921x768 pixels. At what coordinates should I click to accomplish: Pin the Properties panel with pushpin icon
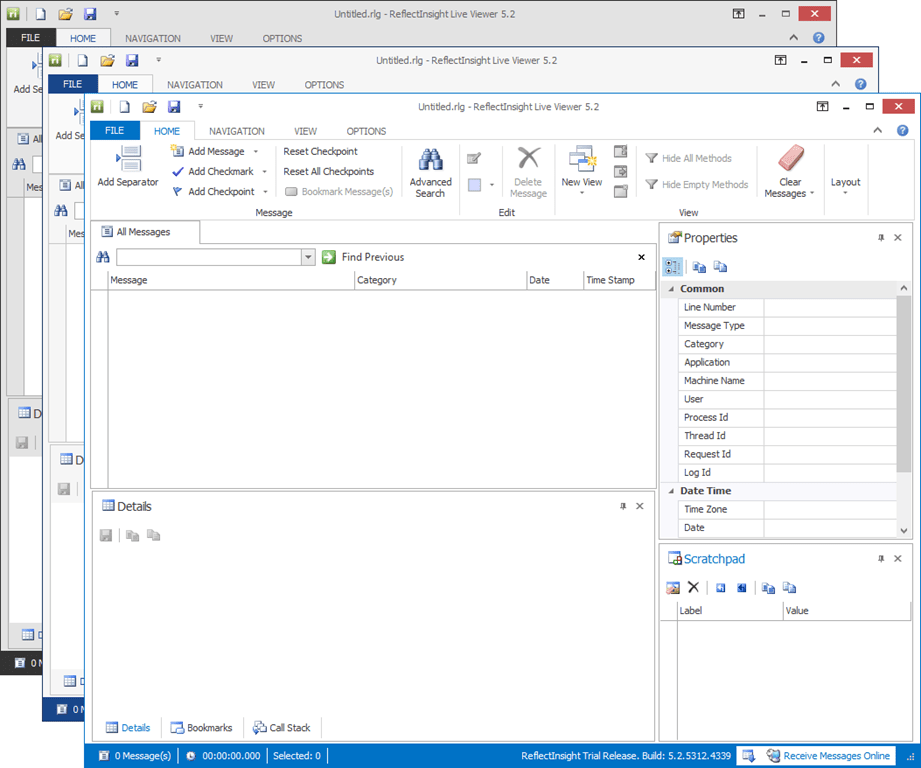[881, 238]
